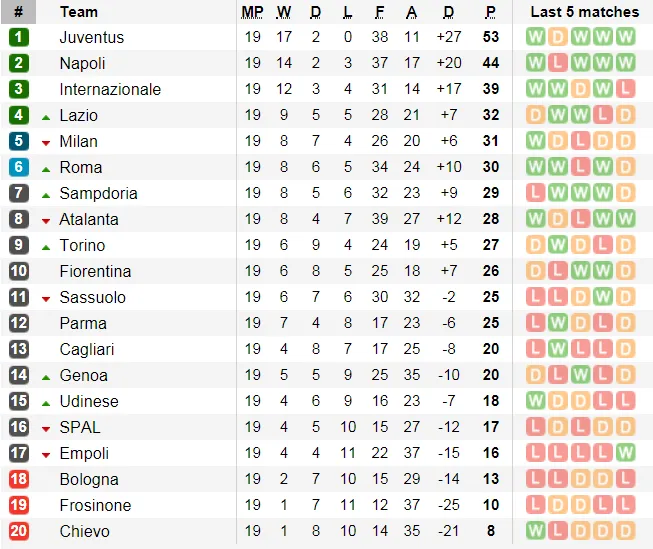Screen dimensions: 653x549
Task: Click Milan's blue rank 5 badge
Action: [x=18, y=141]
